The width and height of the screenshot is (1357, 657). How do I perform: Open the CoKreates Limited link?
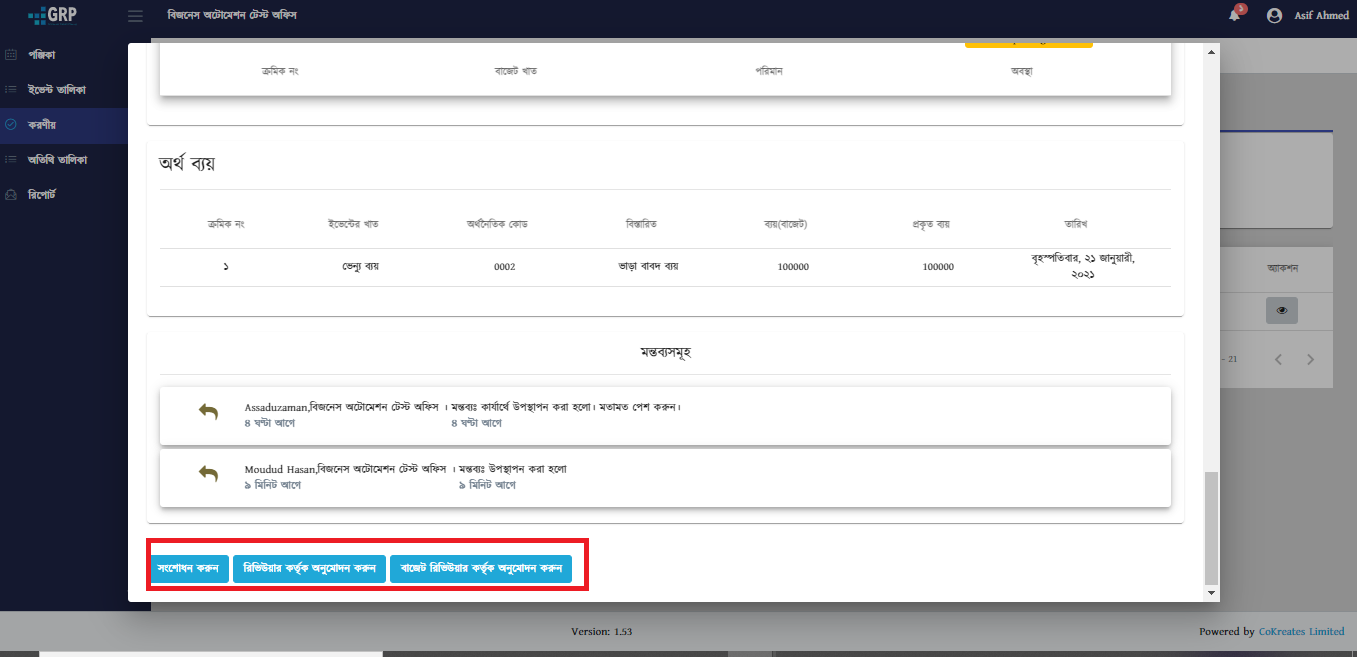1301,632
